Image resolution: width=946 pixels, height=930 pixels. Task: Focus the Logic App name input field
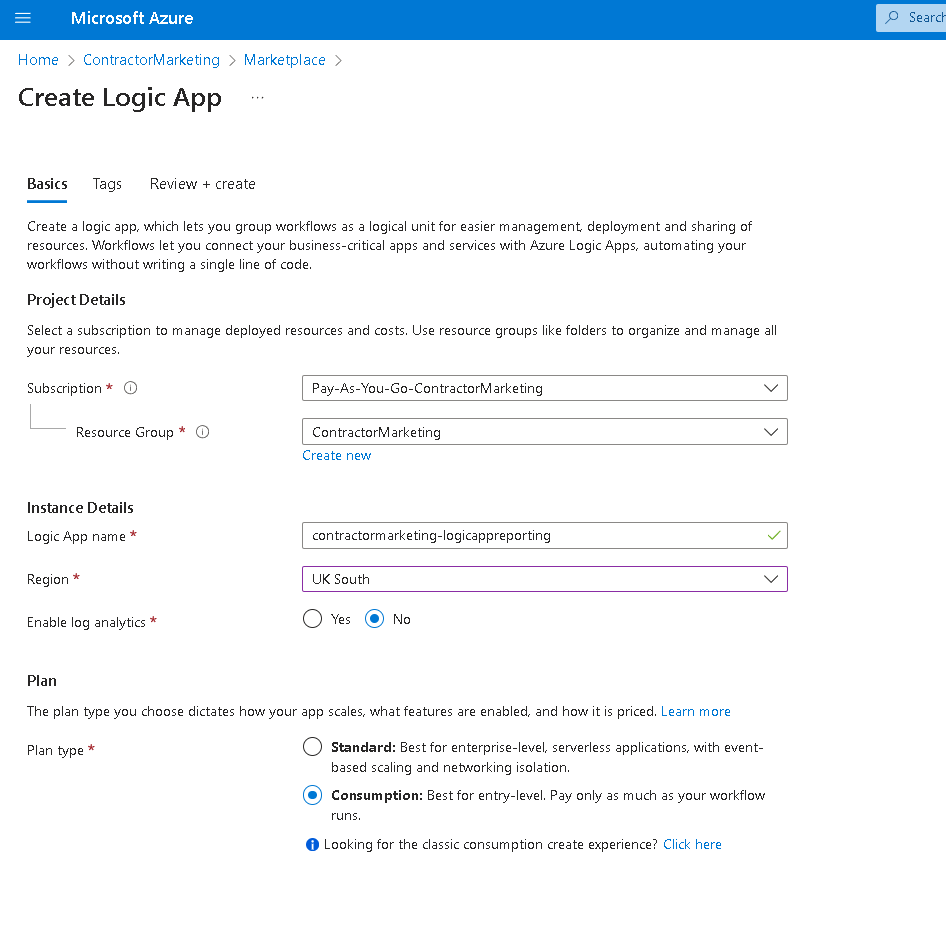(545, 536)
